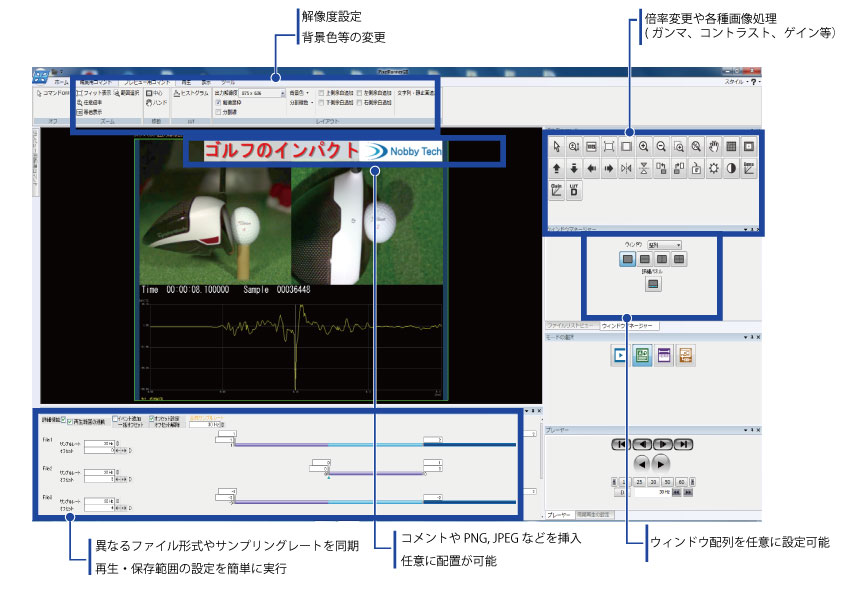Open the window arrangement 並列 dropdown

coord(664,245)
